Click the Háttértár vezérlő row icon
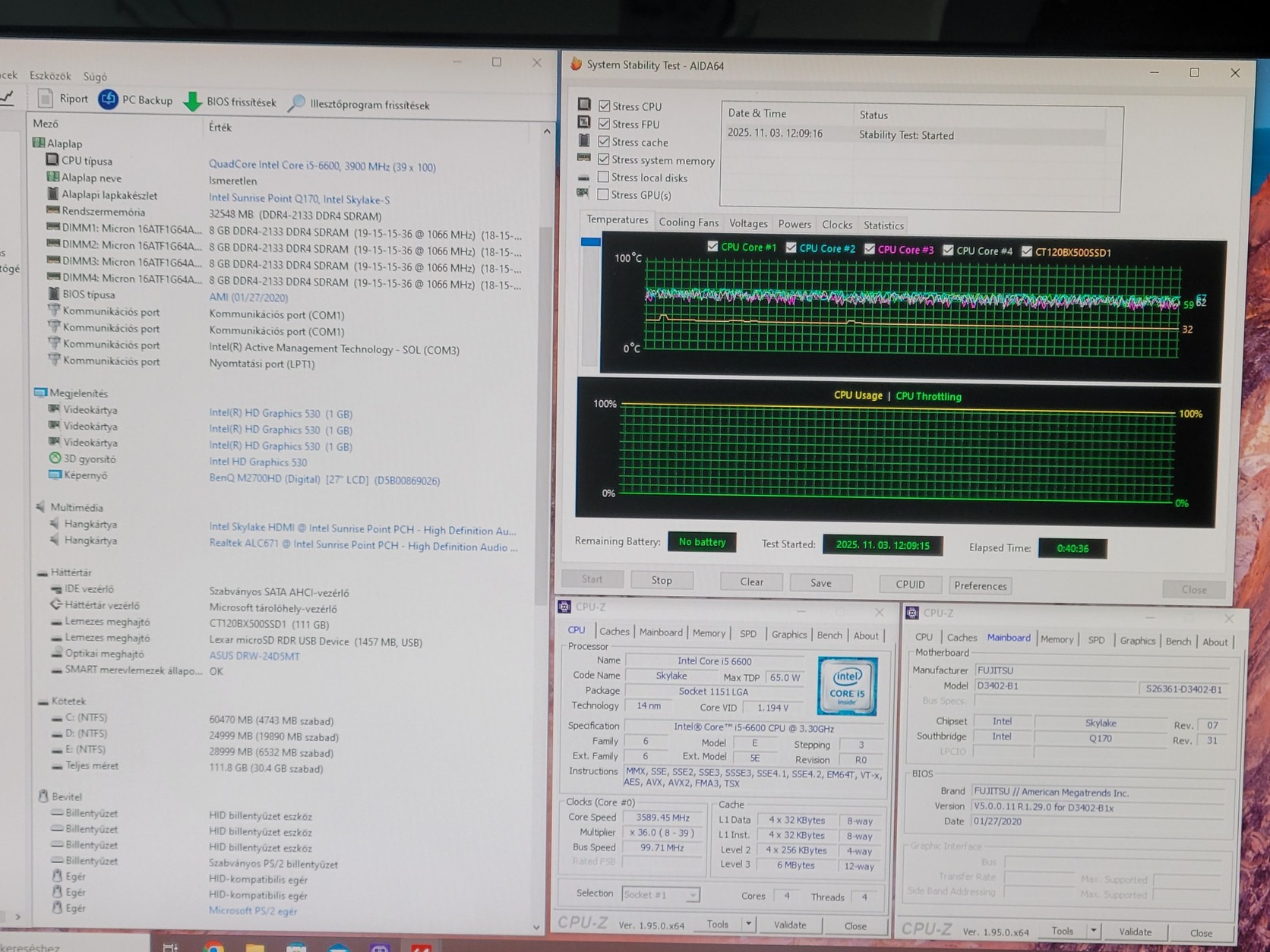Screen dimensions: 1270x952 56,605
